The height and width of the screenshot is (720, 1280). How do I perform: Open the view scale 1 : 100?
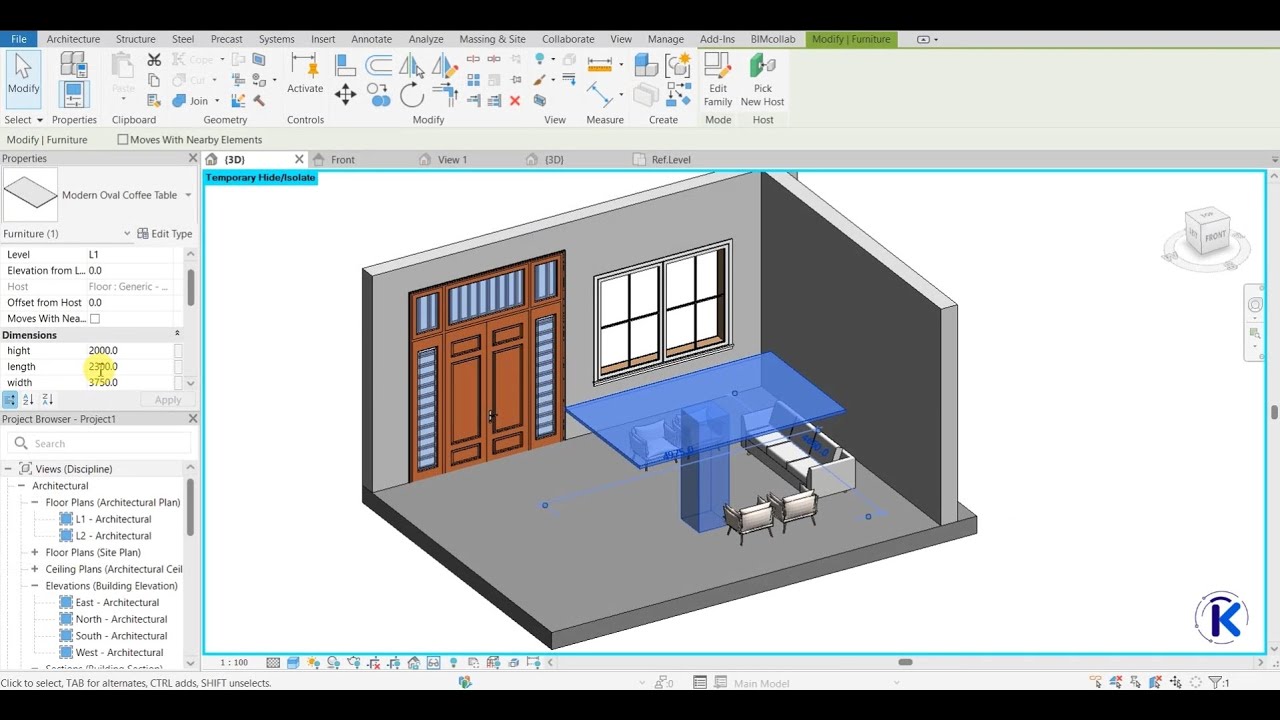(x=234, y=663)
